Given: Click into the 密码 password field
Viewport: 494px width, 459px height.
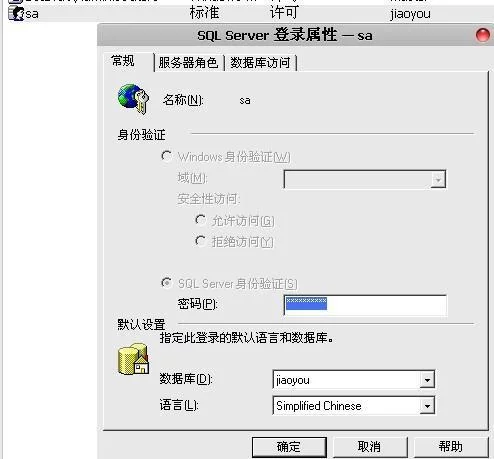Looking at the screenshot, I should 365,304.
